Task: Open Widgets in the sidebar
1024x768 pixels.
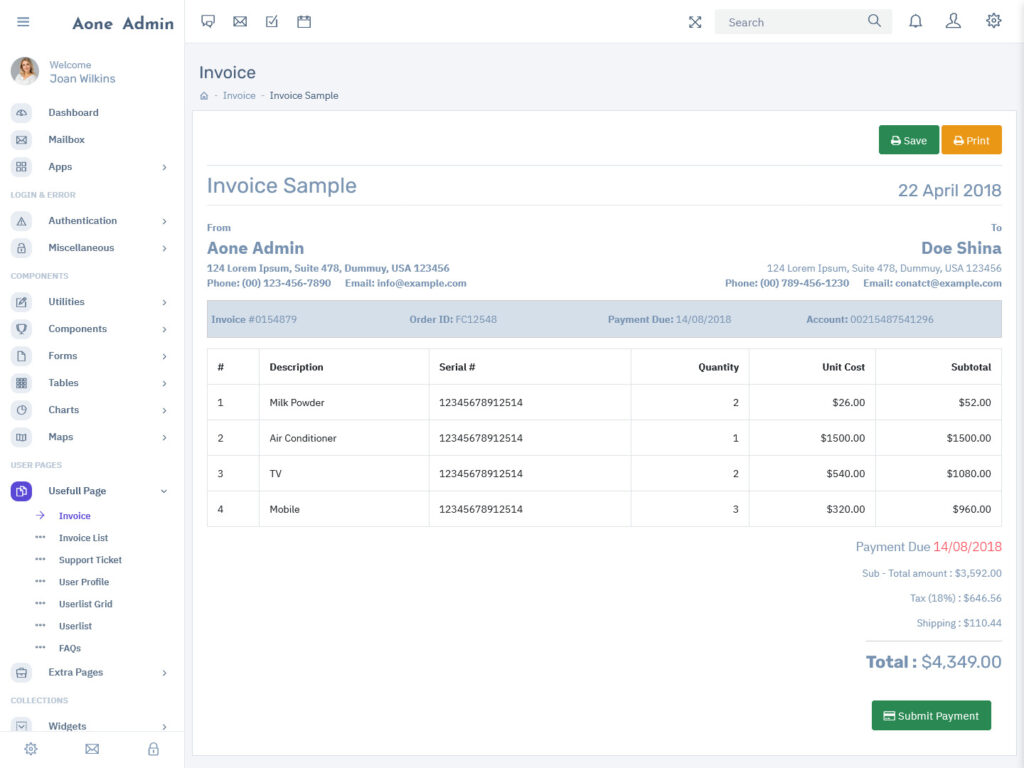Action: 67,726
